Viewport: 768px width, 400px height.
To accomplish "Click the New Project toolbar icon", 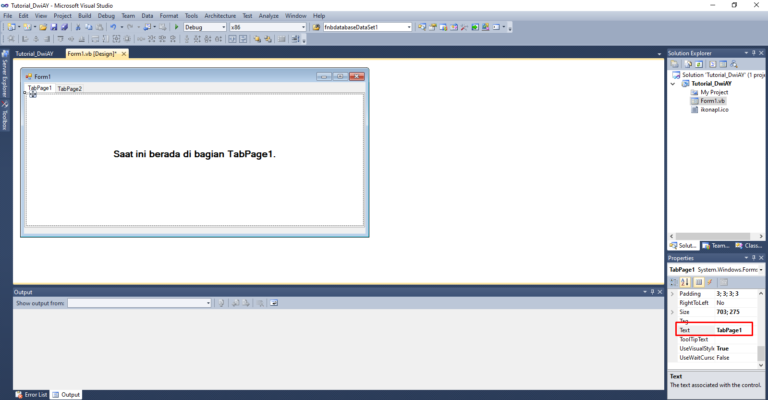I will [11, 27].
